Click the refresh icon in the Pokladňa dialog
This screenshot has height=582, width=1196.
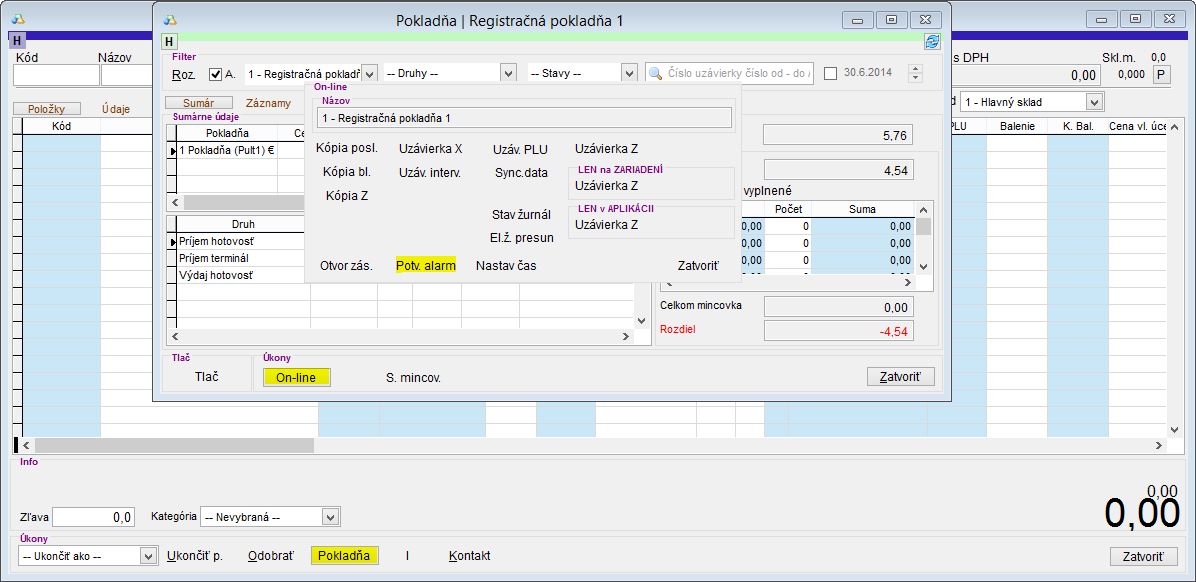[932, 42]
